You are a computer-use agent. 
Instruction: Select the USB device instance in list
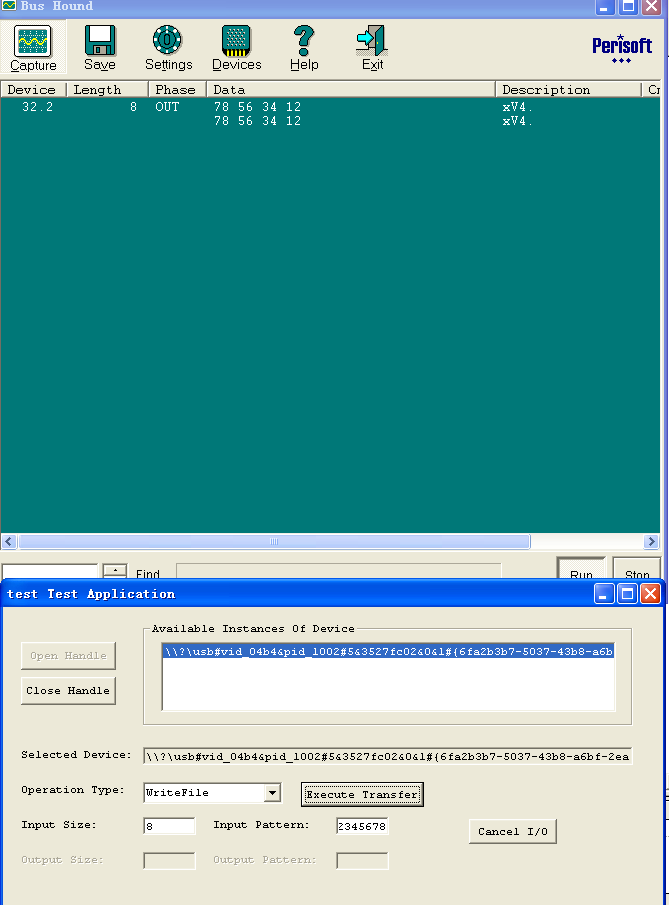[388, 651]
